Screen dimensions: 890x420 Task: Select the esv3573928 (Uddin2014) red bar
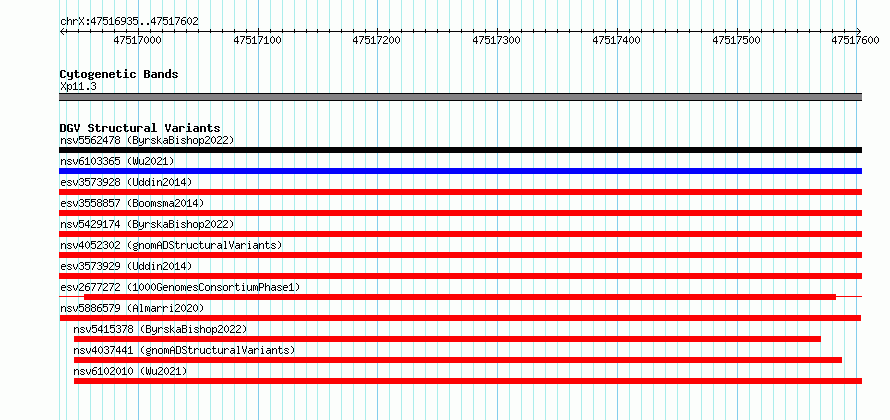point(460,192)
